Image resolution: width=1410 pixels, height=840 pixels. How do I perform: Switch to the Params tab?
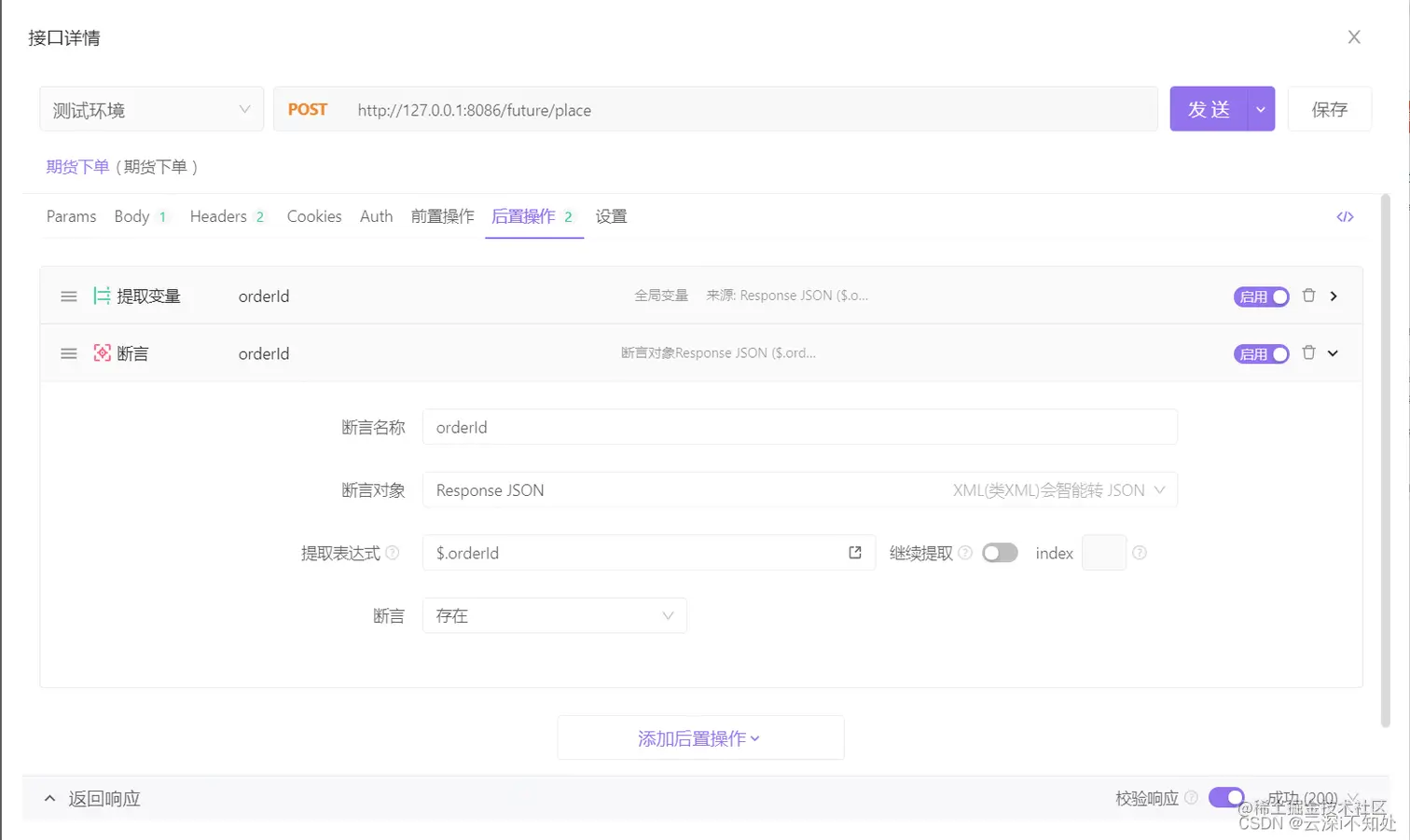pos(71,216)
